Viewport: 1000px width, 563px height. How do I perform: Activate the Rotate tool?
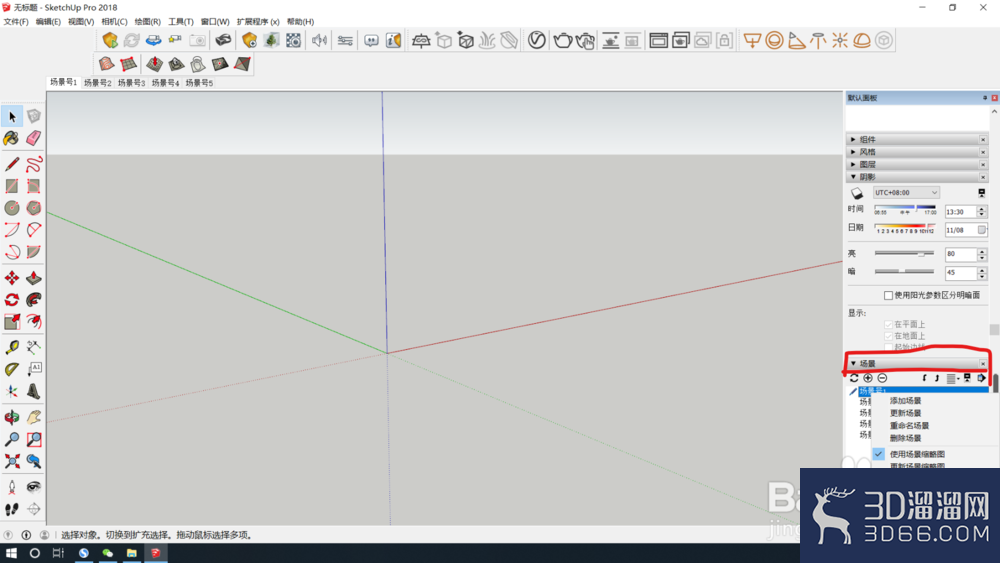pyautogui.click(x=11, y=300)
